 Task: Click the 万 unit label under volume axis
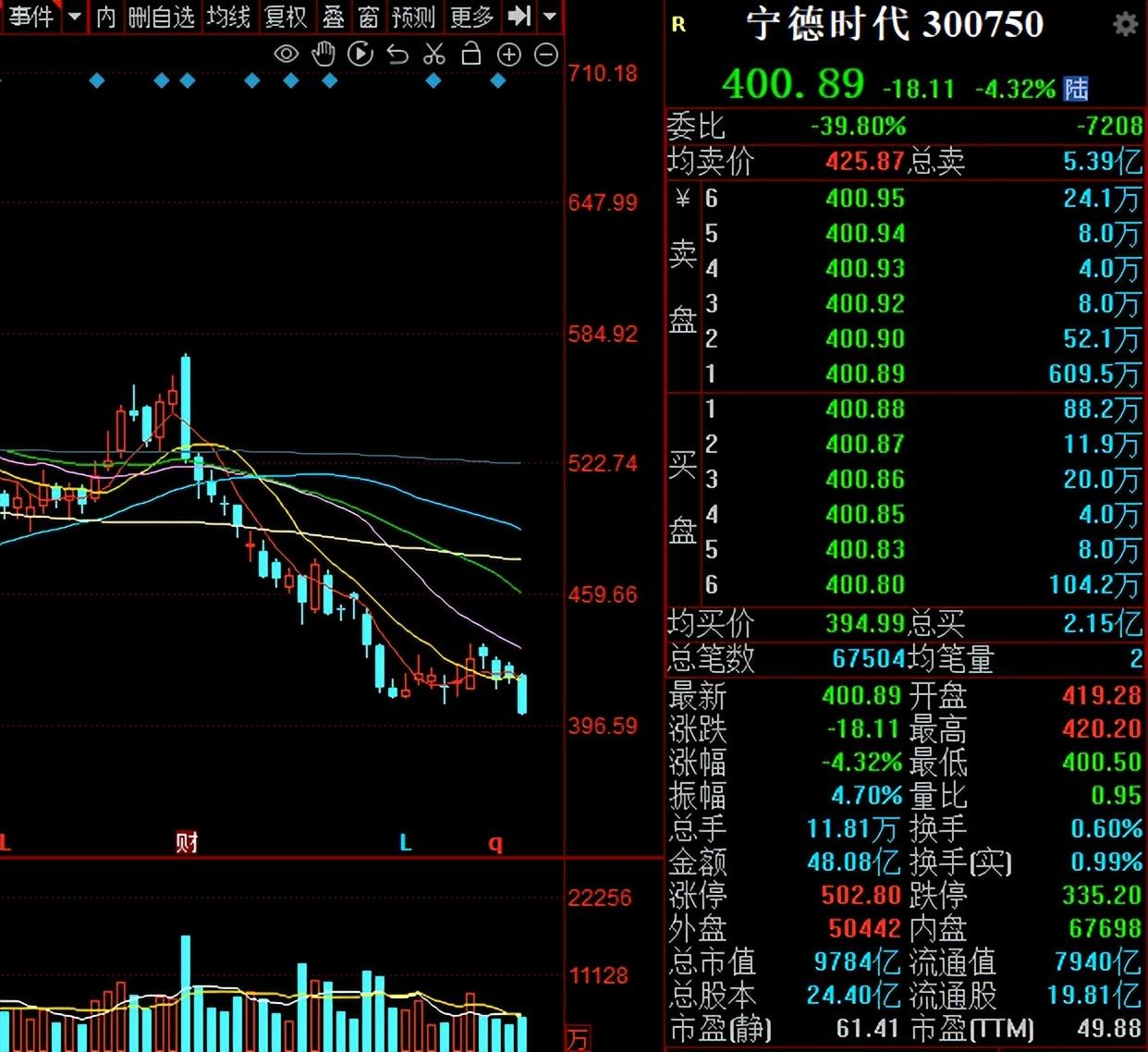[578, 1039]
